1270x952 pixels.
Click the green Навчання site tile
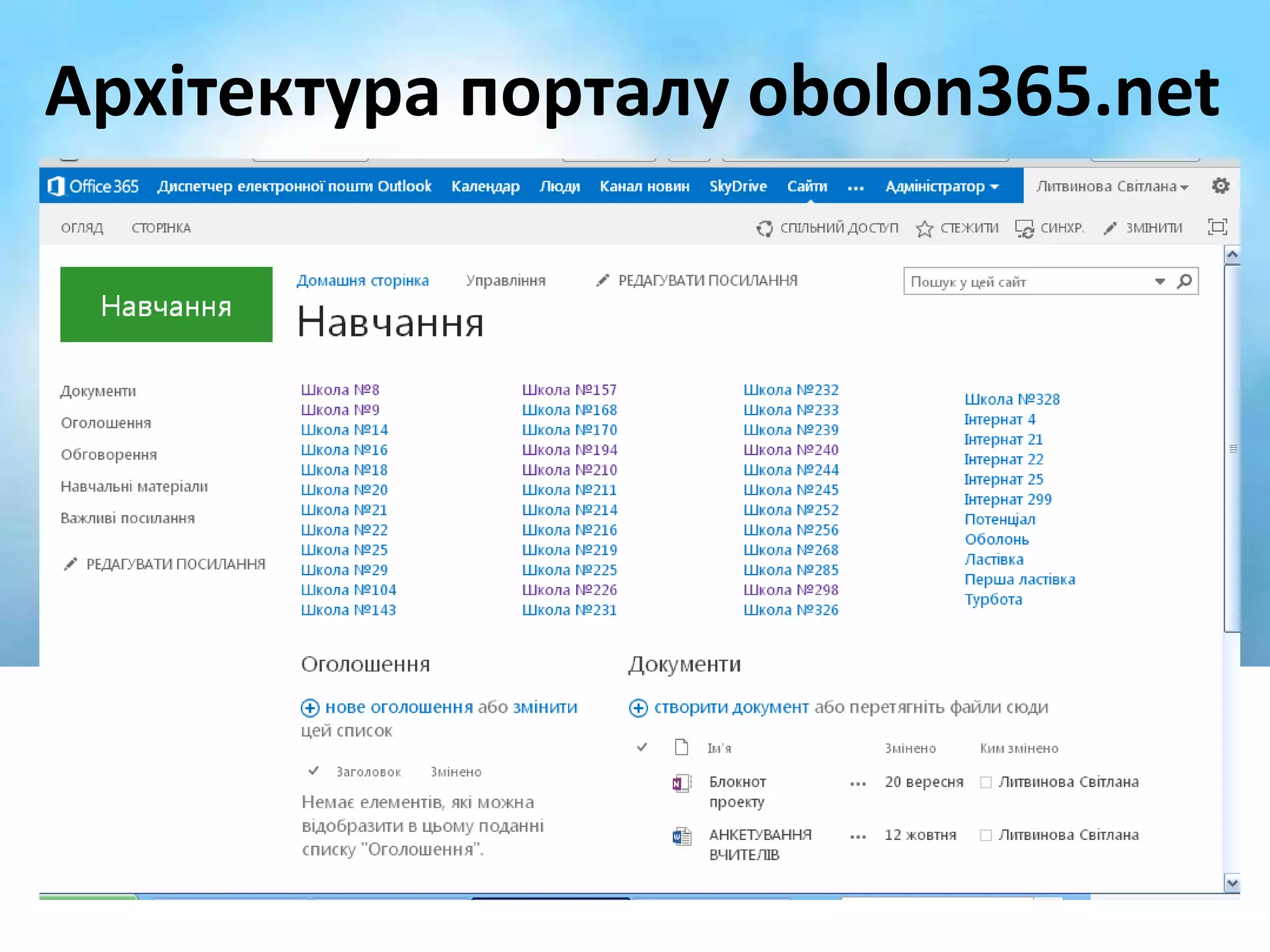coord(166,304)
